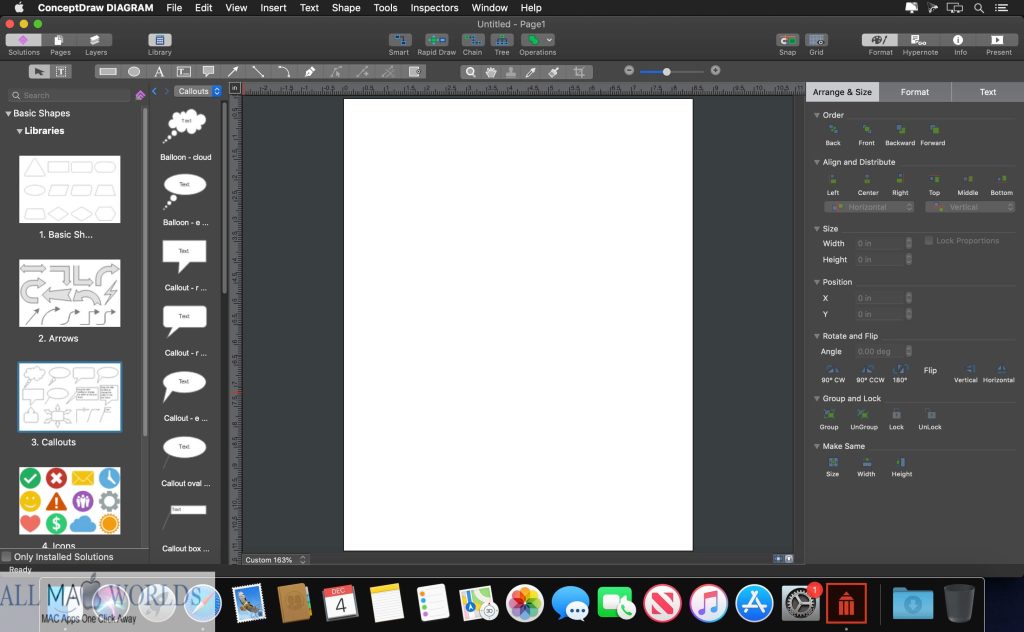Select the Ellipse drawing tool

click(x=134, y=72)
